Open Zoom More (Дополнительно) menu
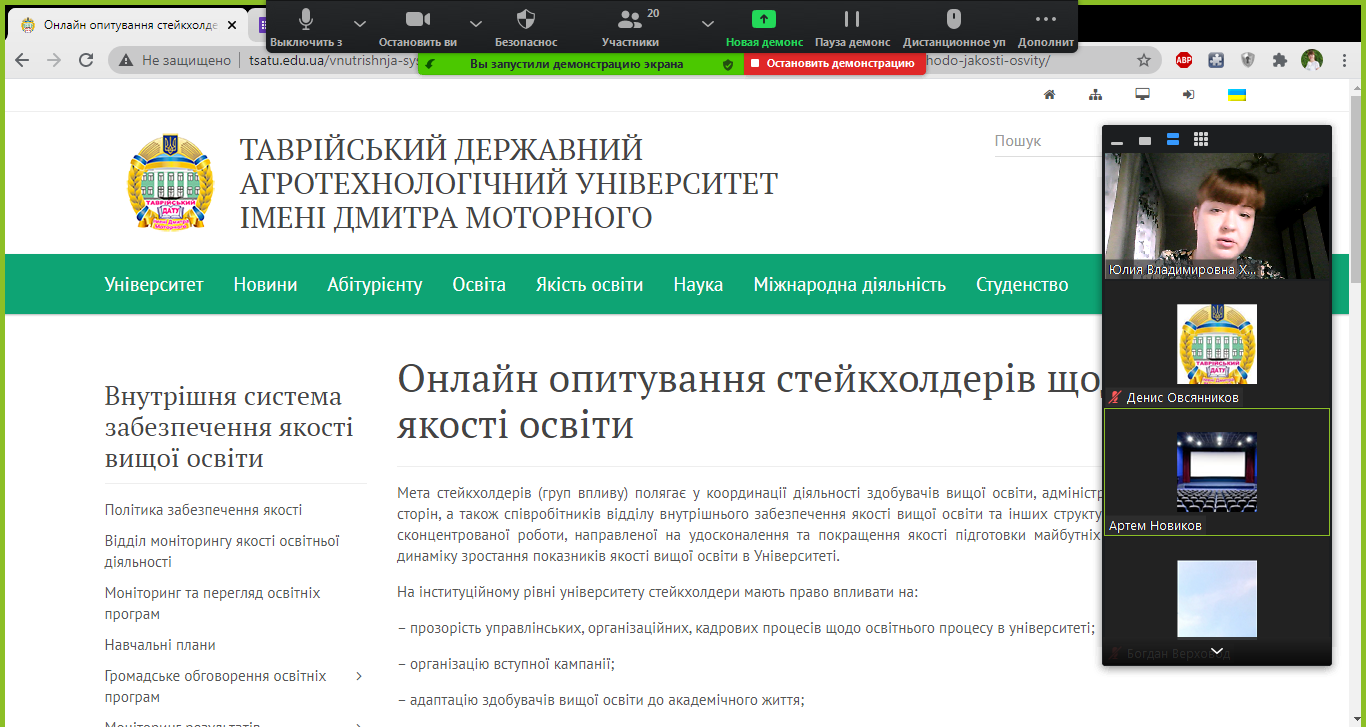The image size is (1366, 727). click(1046, 27)
